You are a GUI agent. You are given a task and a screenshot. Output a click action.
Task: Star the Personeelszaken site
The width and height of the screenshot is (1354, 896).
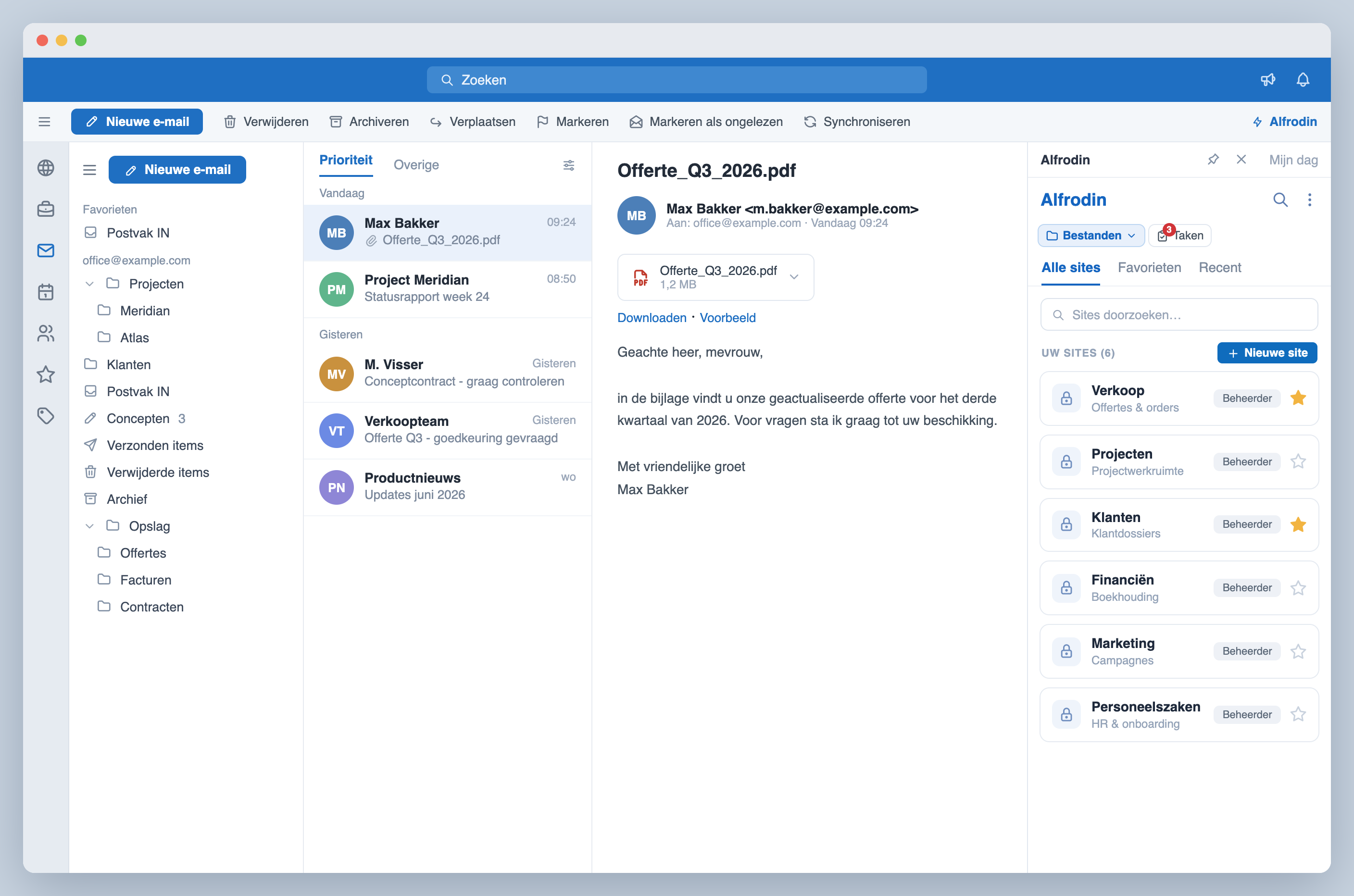coord(1298,714)
